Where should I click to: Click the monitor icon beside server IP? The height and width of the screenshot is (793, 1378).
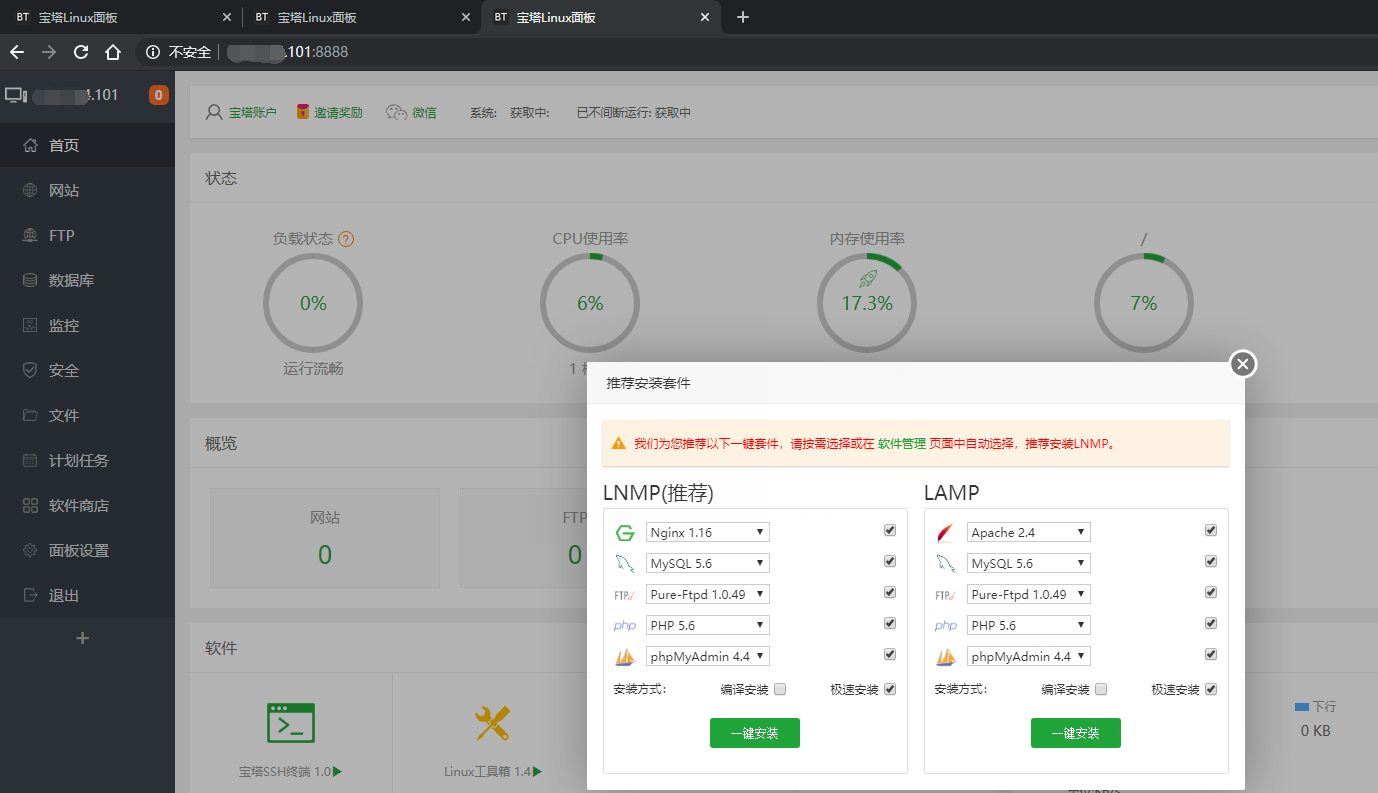[15, 95]
